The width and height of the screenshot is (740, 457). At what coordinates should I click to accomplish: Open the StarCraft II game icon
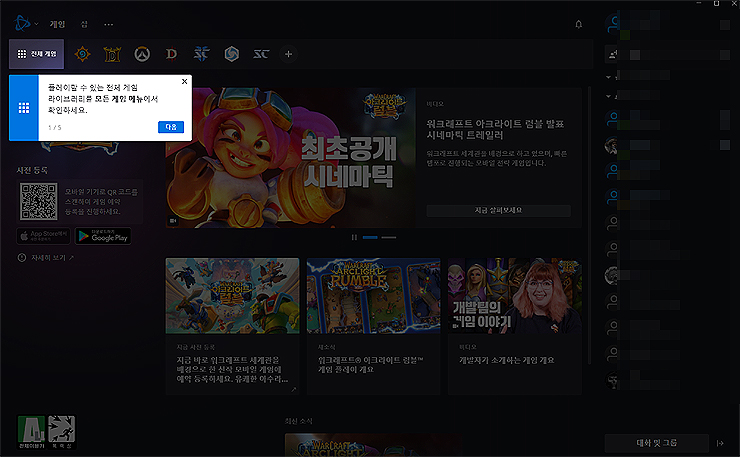202,54
